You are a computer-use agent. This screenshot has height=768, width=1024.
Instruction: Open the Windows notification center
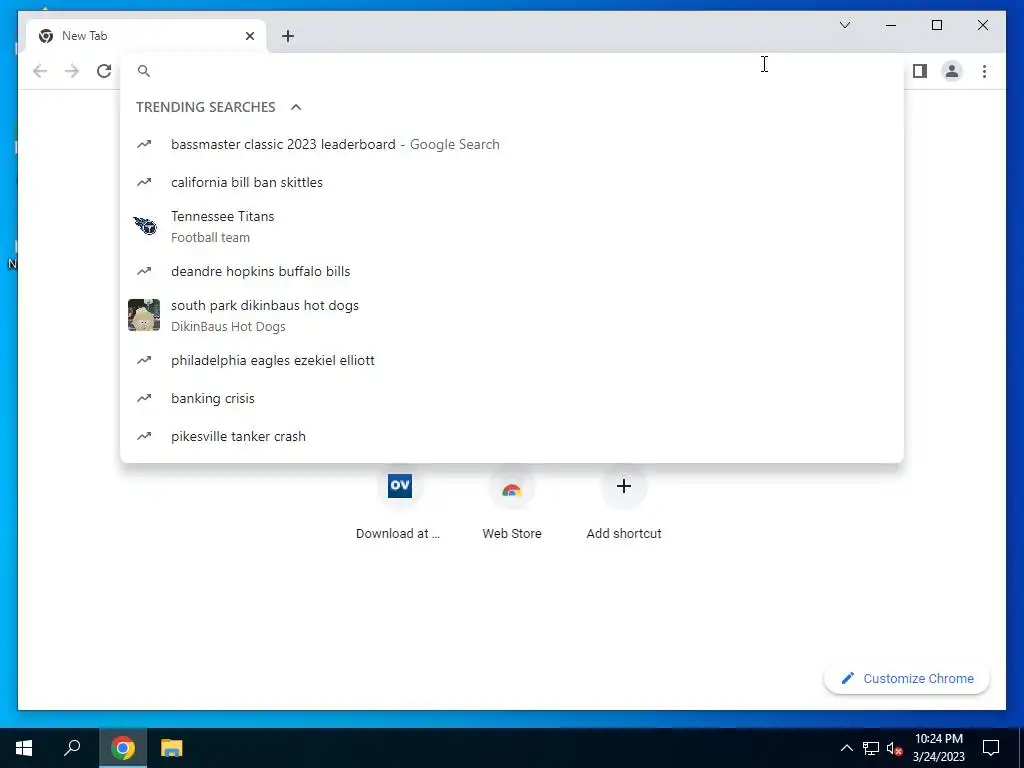(991, 748)
